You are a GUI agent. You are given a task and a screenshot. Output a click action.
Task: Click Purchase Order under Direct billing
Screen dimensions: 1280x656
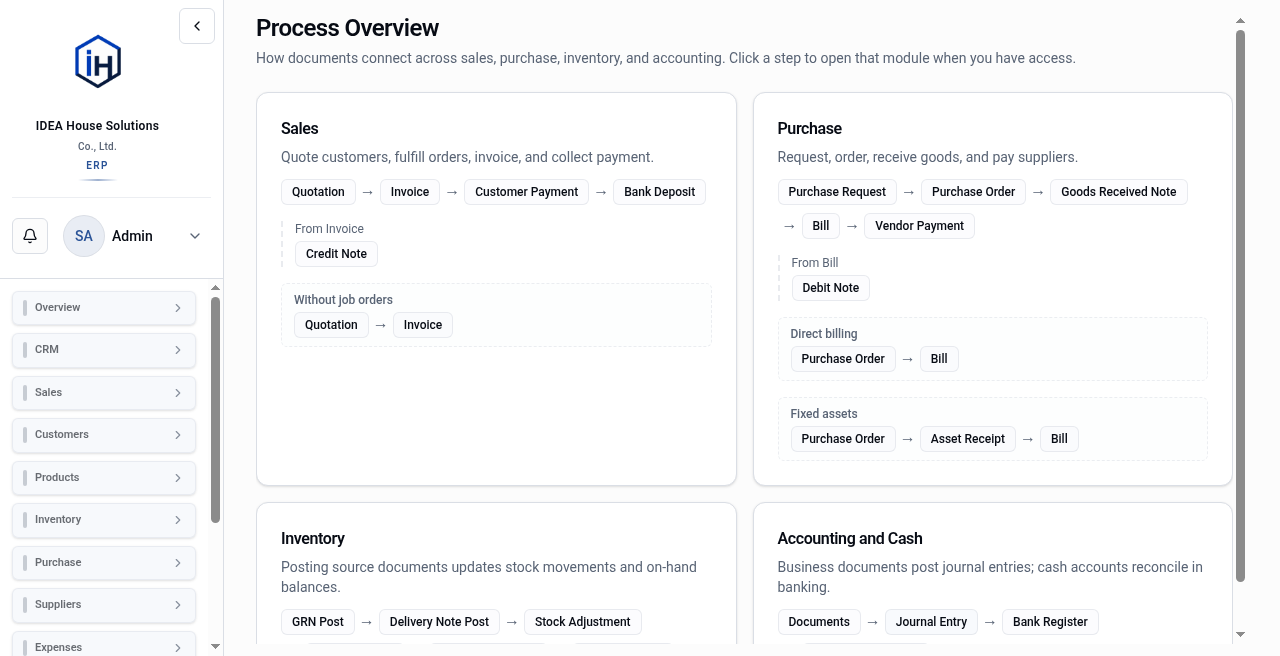click(843, 359)
